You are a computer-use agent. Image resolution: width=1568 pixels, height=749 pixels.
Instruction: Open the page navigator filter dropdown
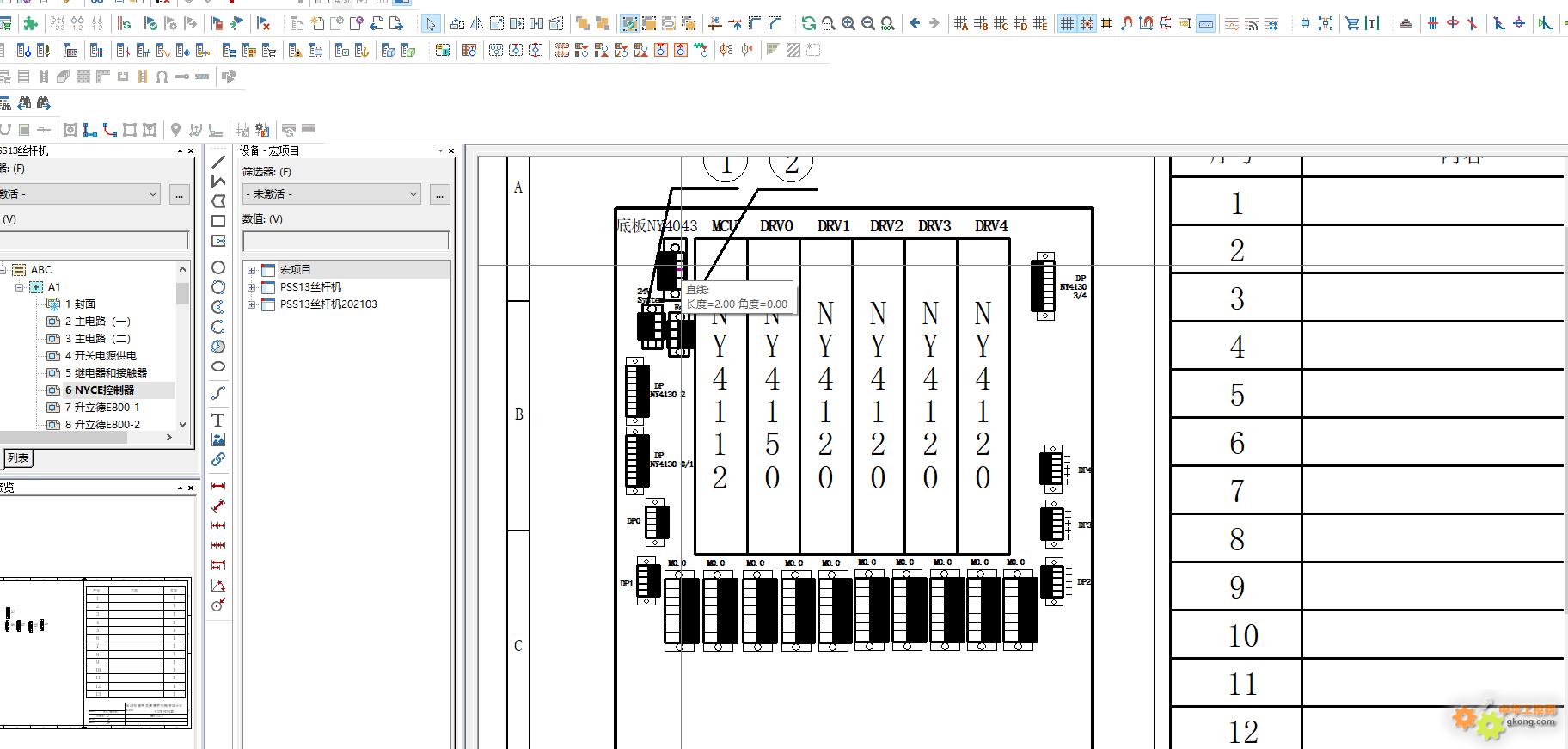click(79, 194)
